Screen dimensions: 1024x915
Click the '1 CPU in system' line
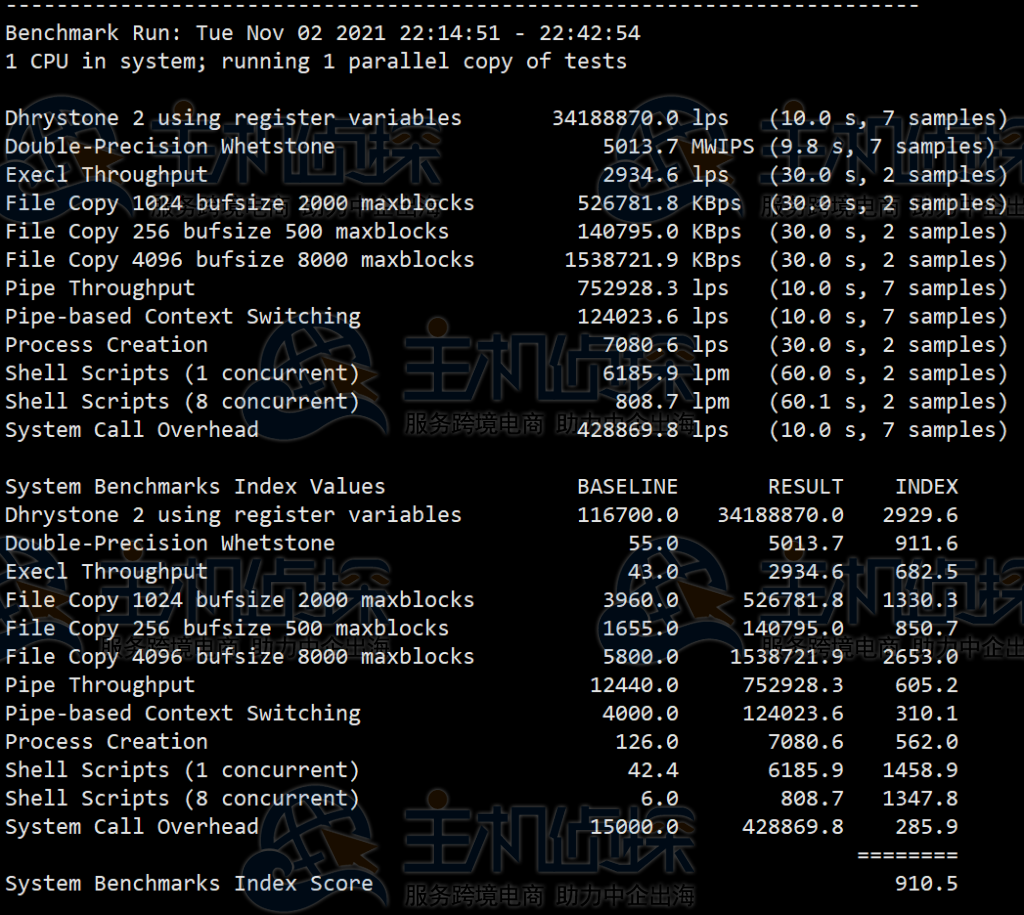point(315,61)
